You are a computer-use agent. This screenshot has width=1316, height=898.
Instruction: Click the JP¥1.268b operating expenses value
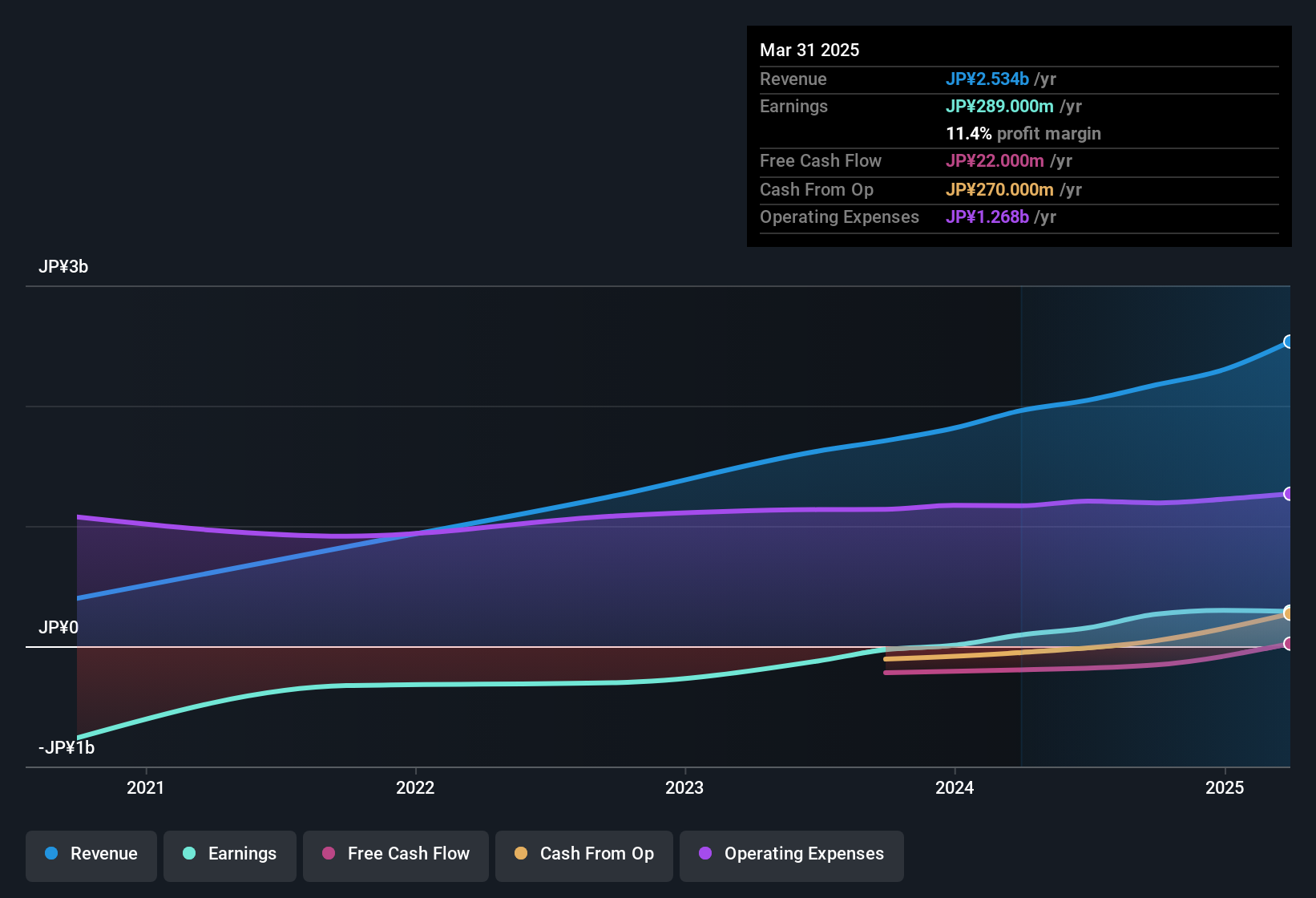click(x=987, y=216)
